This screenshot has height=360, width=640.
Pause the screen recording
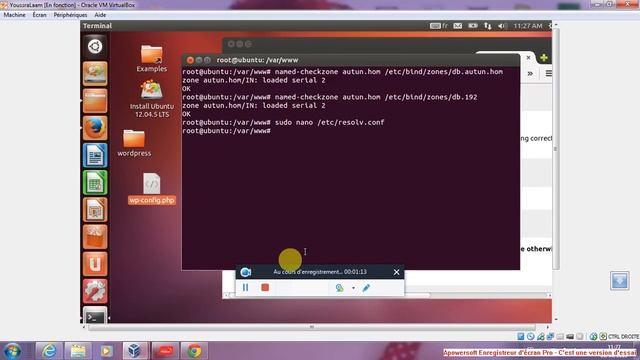pos(245,288)
